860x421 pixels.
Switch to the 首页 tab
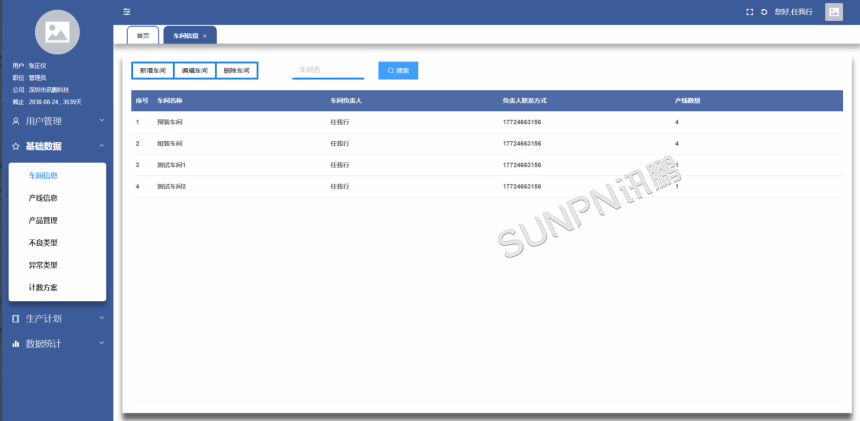pos(143,35)
